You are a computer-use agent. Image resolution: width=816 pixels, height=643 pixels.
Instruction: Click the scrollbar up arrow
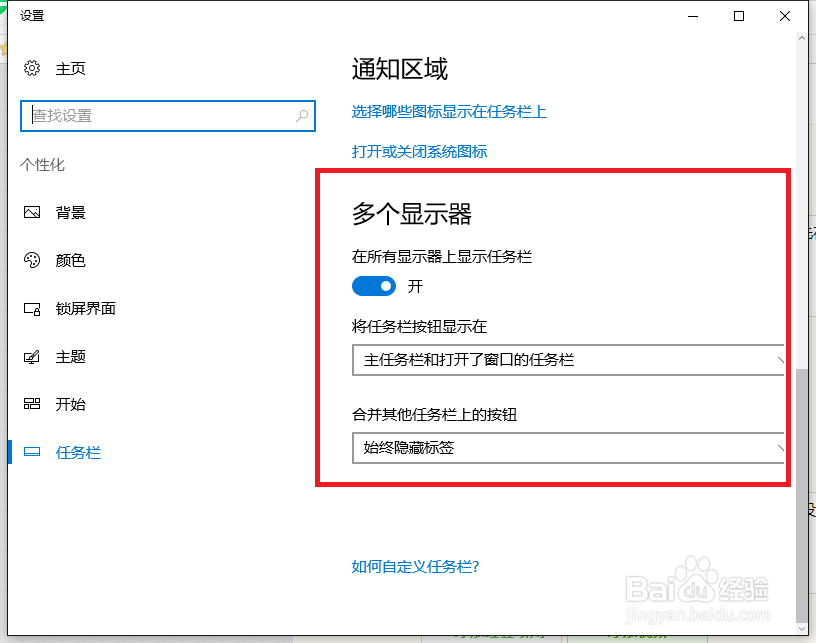(x=802, y=38)
